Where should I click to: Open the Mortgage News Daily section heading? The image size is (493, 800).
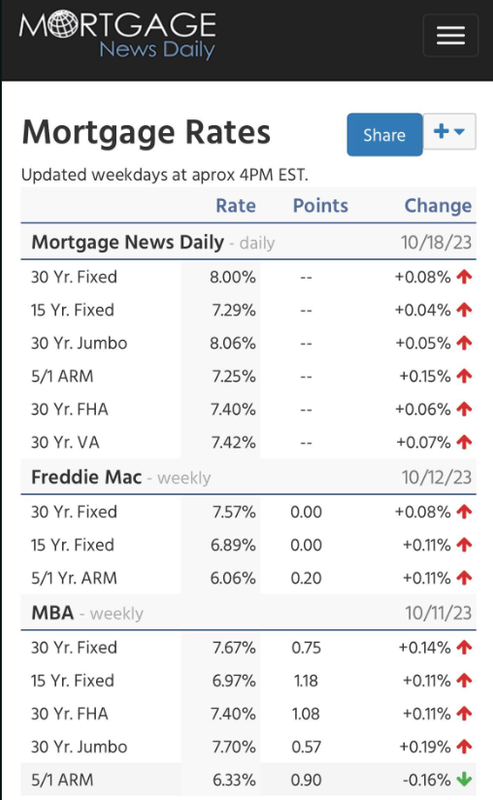tap(128, 242)
